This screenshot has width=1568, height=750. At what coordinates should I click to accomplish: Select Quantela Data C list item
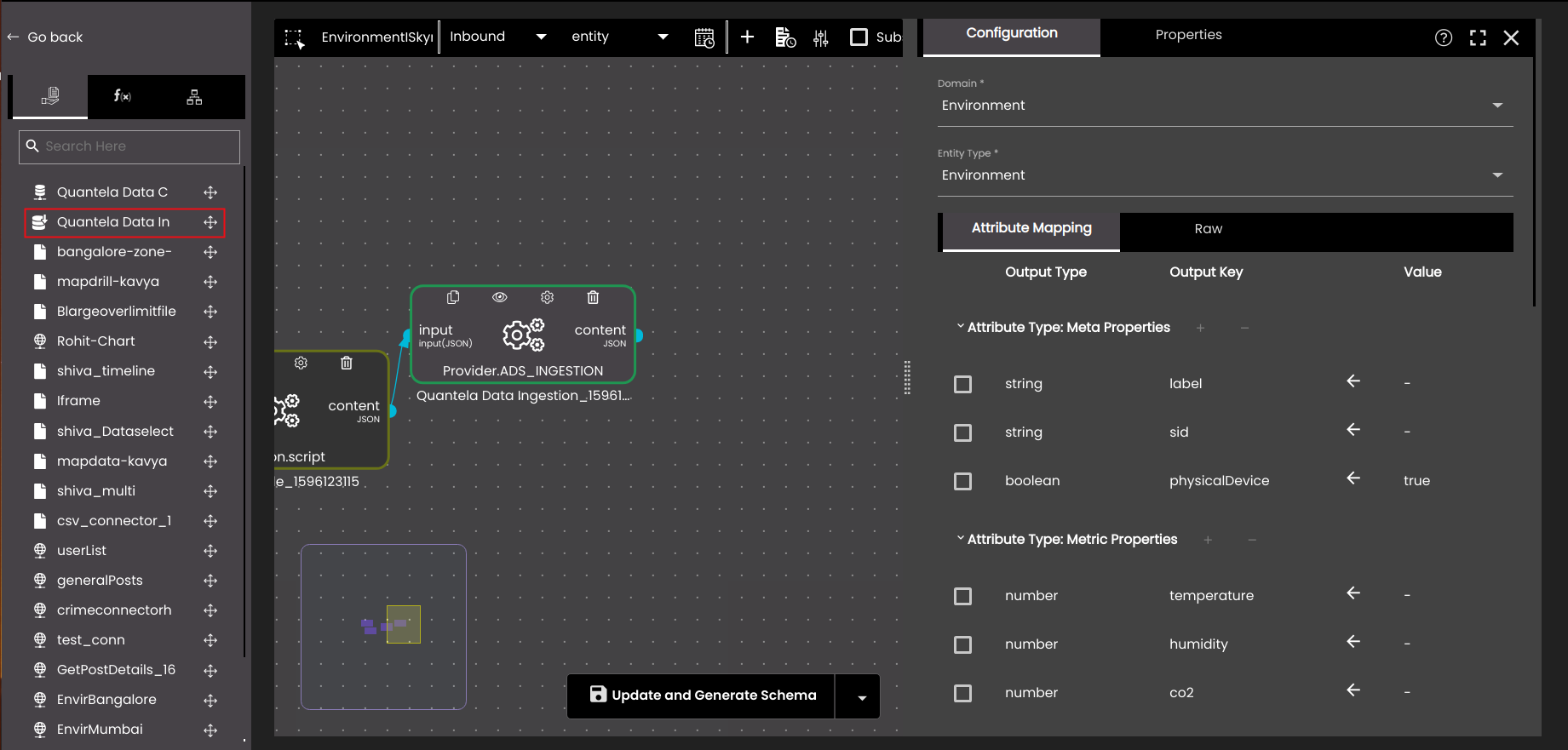pyautogui.click(x=112, y=192)
